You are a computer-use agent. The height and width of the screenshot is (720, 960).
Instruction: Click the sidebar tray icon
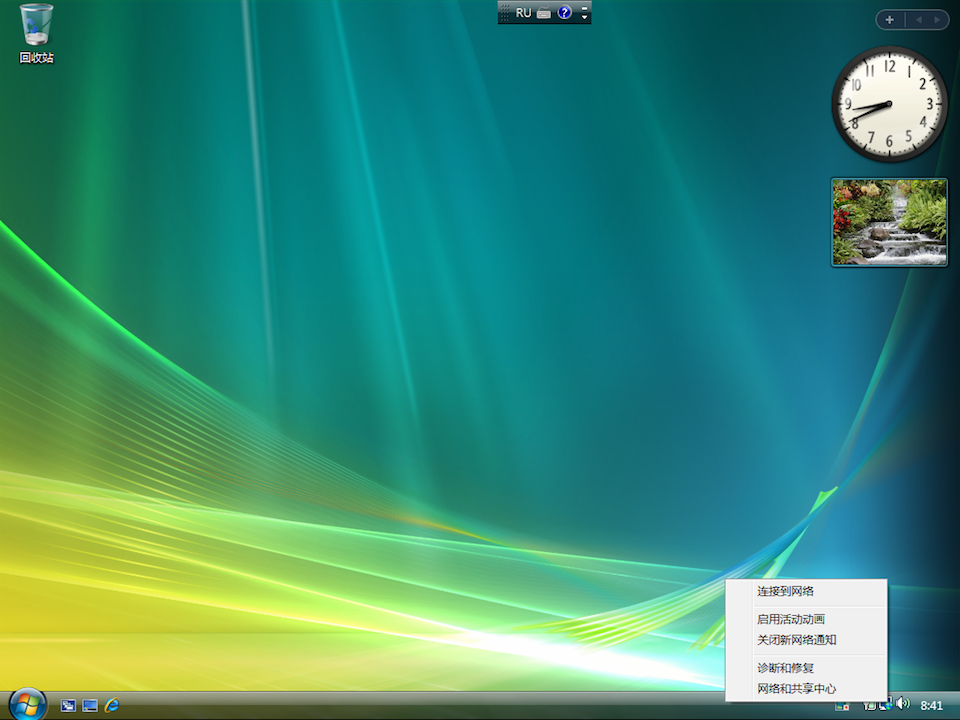point(842,707)
